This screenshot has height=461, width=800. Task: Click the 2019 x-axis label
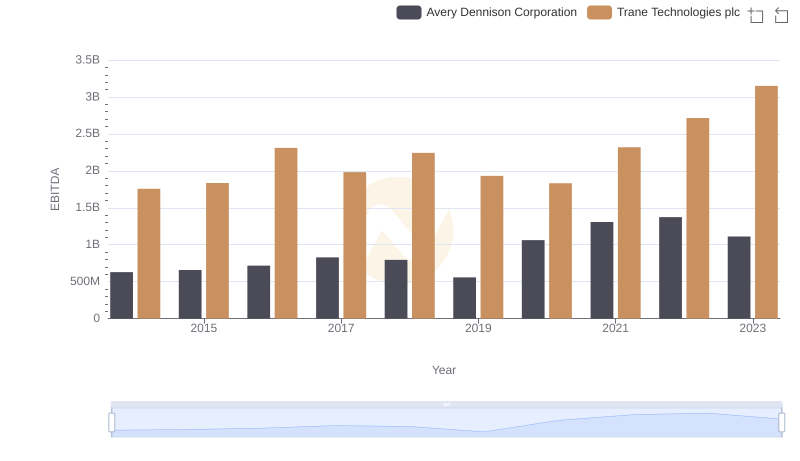478,328
